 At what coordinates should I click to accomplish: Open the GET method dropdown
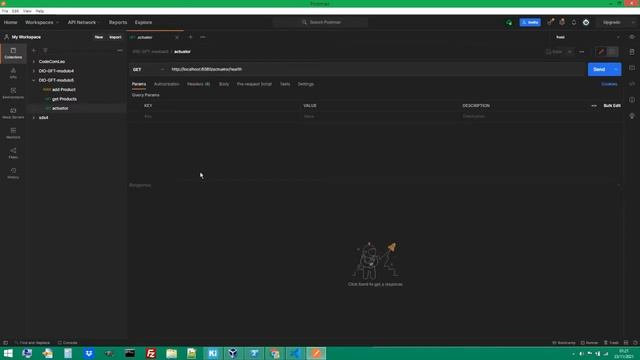(x=149, y=69)
